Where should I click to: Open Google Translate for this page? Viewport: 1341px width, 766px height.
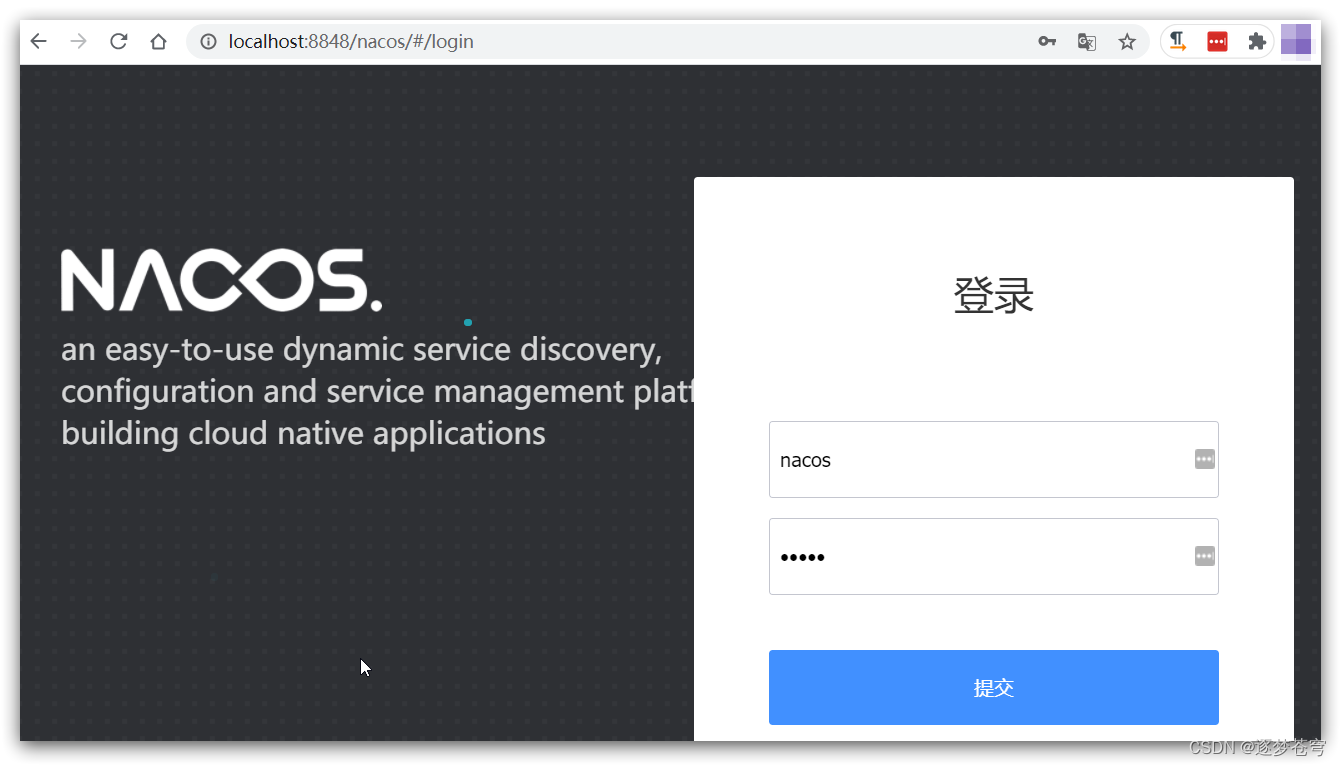pyautogui.click(x=1086, y=41)
